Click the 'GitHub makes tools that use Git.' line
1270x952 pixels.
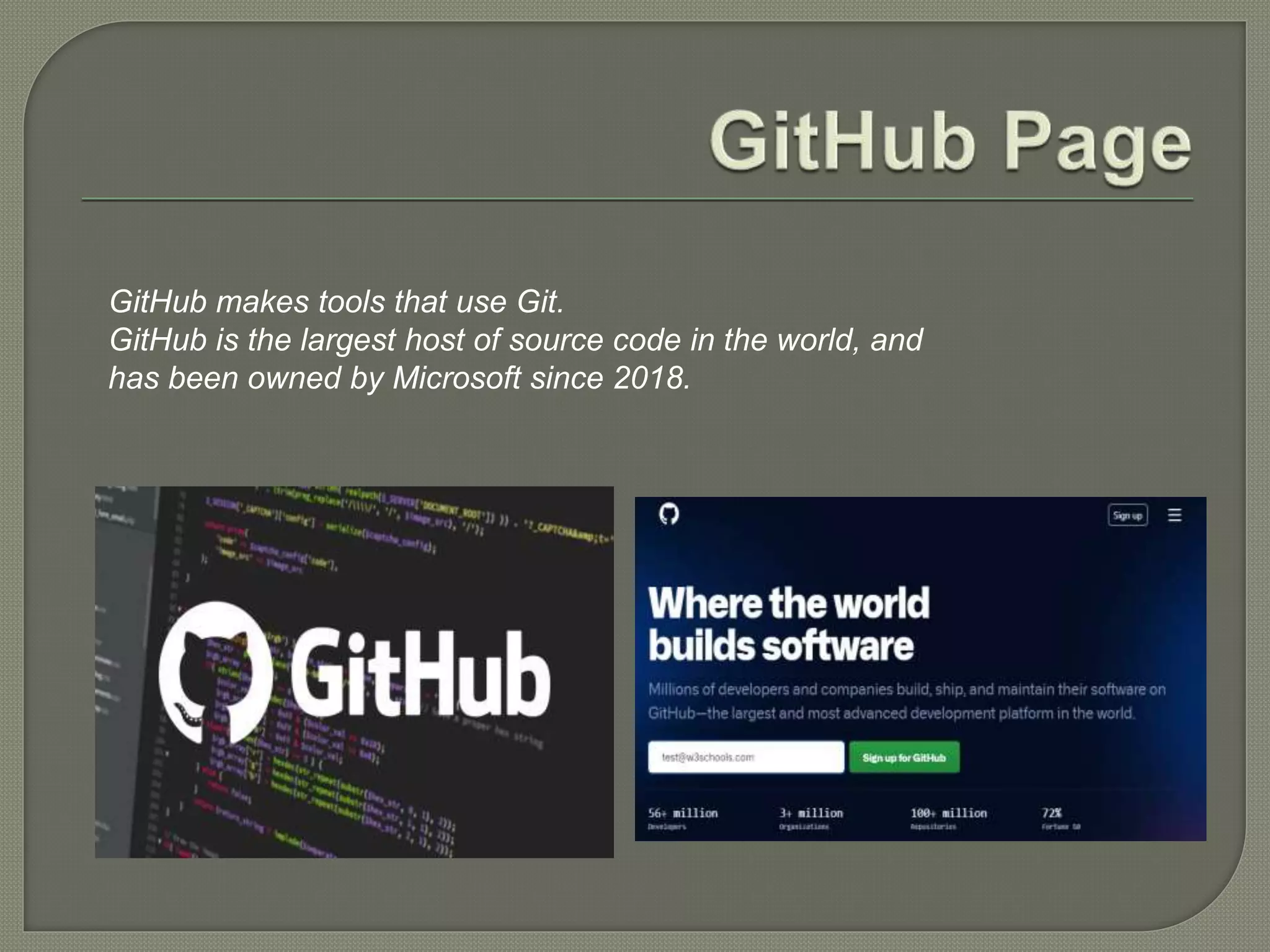click(337, 302)
